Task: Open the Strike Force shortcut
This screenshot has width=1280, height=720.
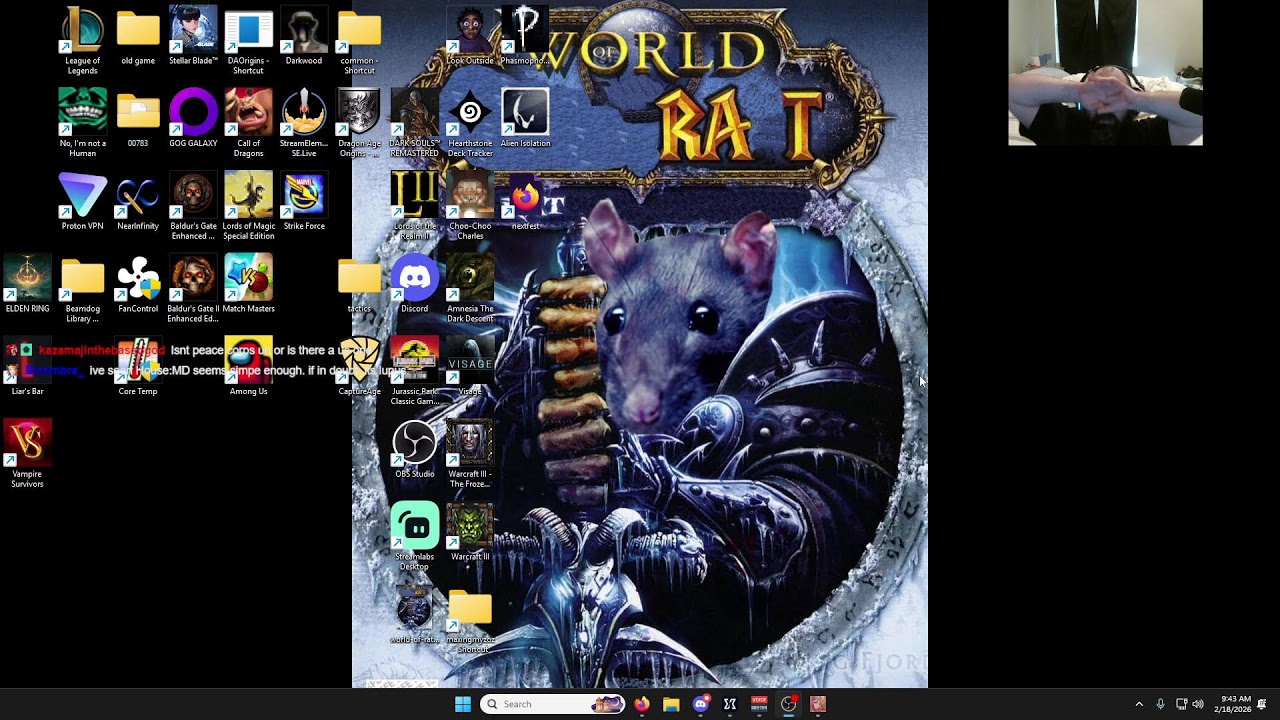Action: point(304,201)
